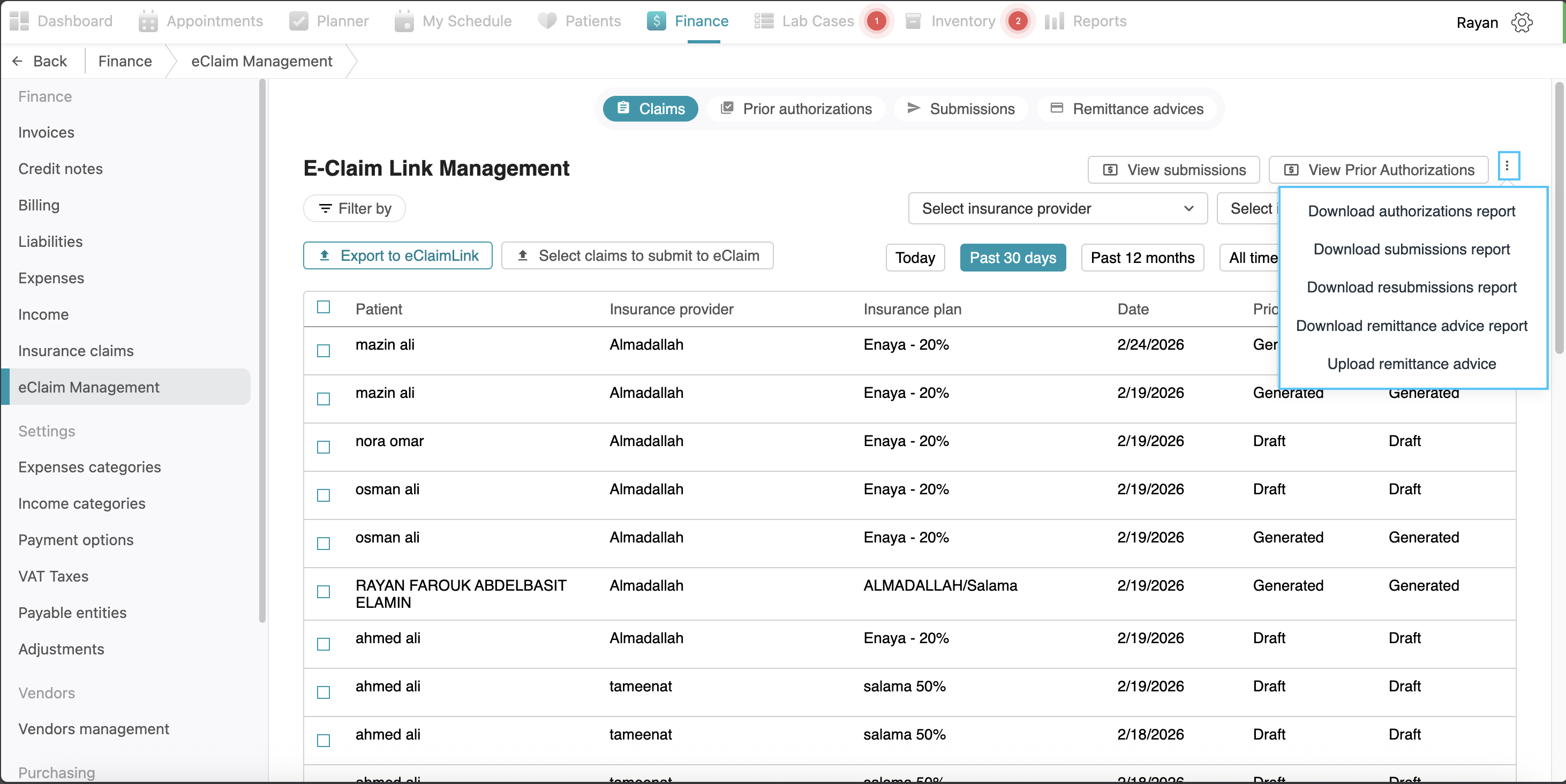Click the Past 12 months filter button
The width and height of the screenshot is (1566, 784).
1142,258
